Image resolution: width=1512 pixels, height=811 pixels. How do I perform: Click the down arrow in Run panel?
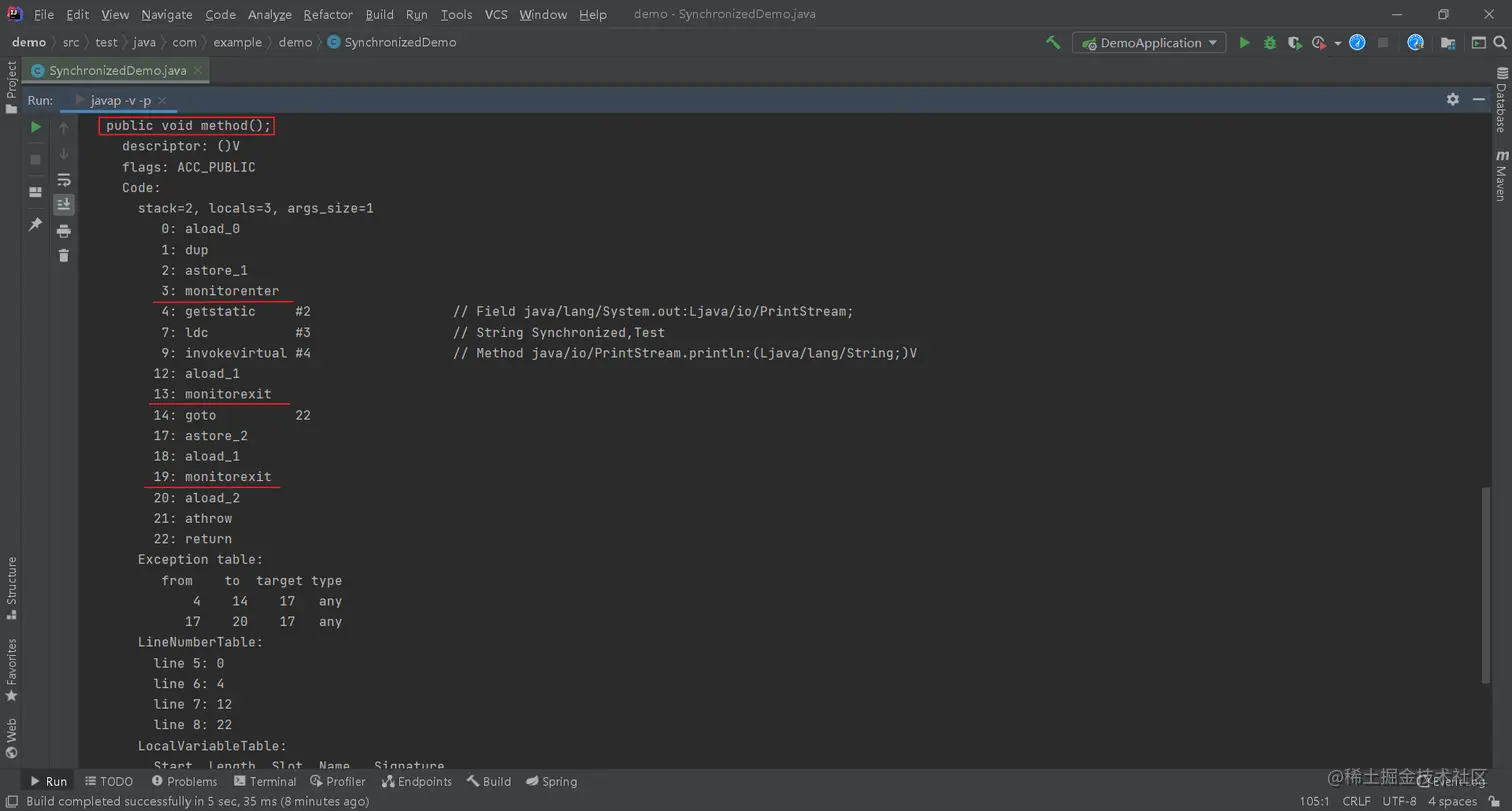pyautogui.click(x=64, y=153)
